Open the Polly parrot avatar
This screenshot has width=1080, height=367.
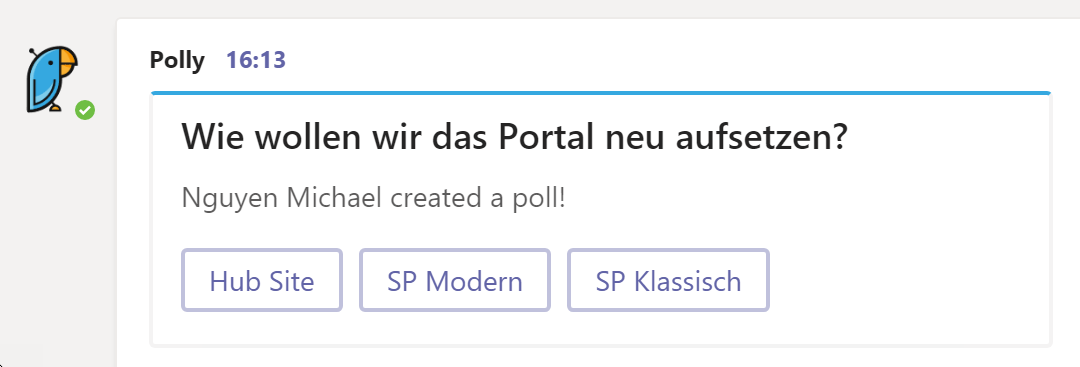coord(52,78)
